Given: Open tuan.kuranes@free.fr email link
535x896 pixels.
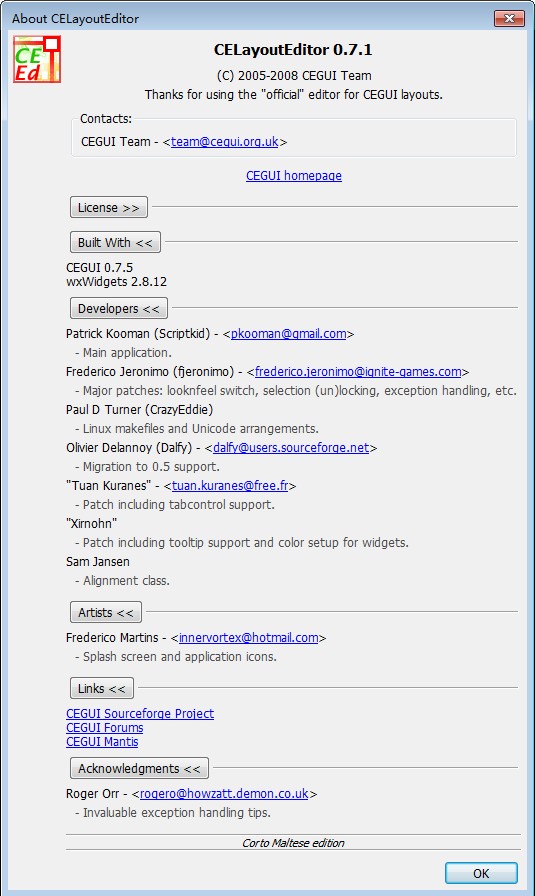Looking at the screenshot, I should tap(230, 486).
